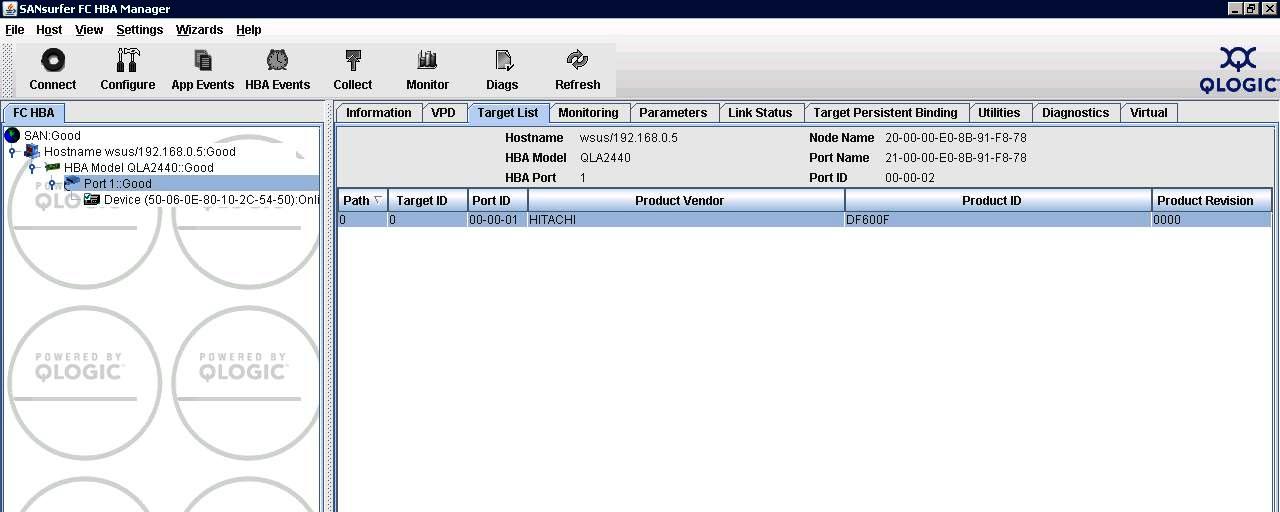The image size is (1280, 512).
Task: Open the Wizards menu
Action: 199,30
